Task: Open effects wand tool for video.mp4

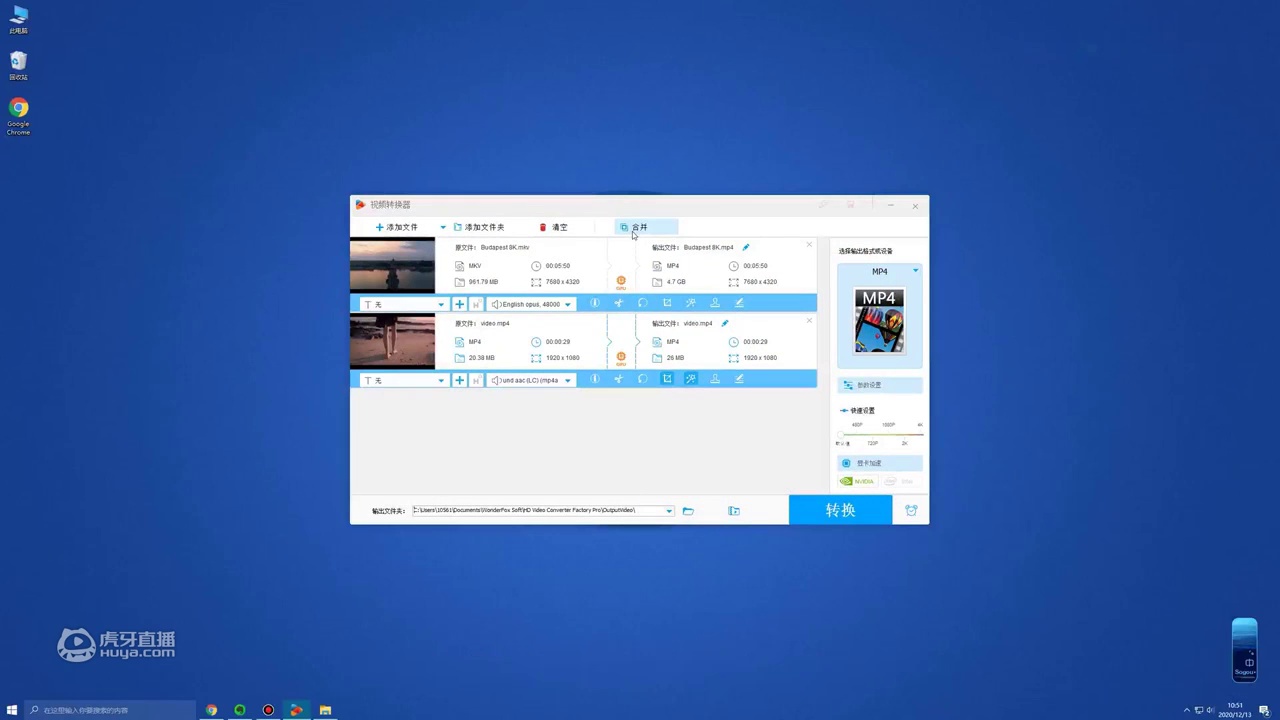Action: pyautogui.click(x=691, y=379)
